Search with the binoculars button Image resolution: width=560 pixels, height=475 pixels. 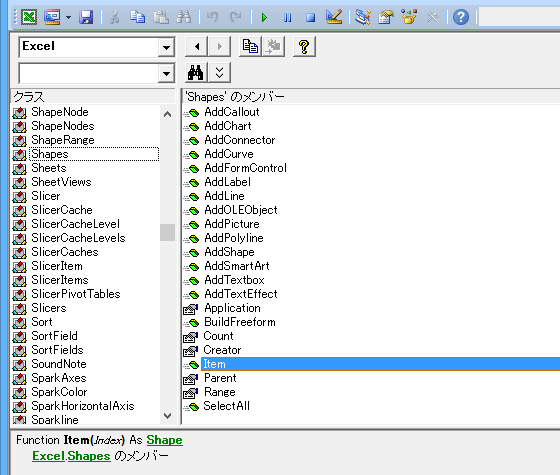pos(196,72)
